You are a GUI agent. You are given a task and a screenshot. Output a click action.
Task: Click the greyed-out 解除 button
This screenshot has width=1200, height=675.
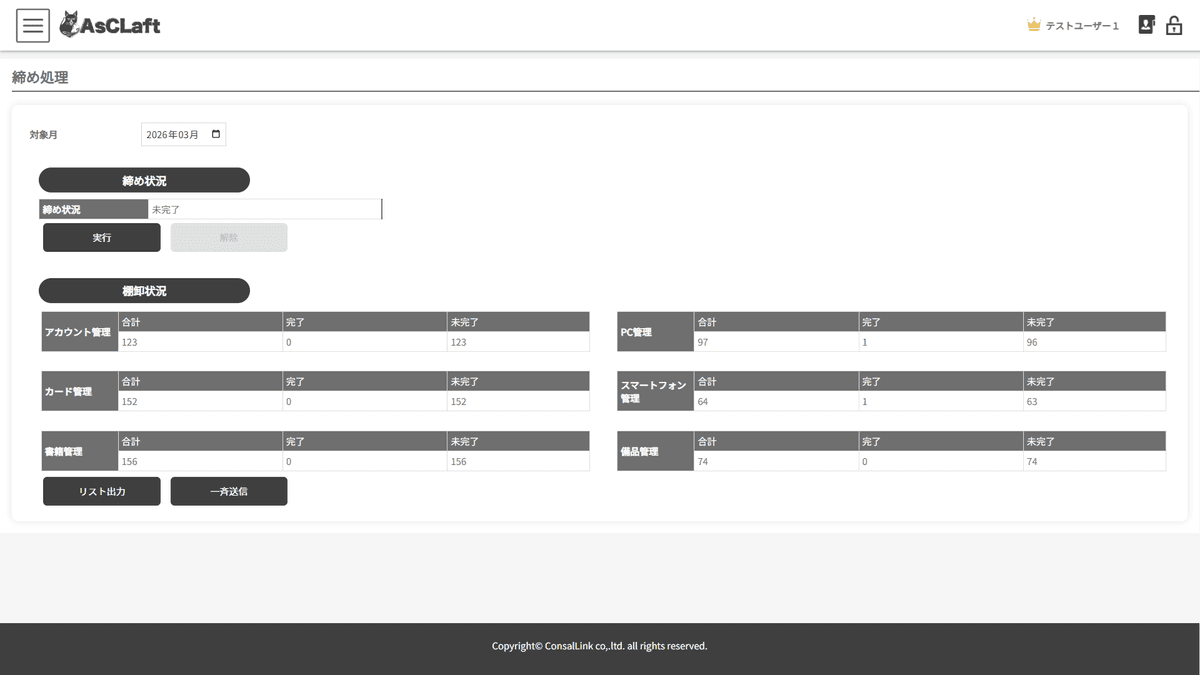[229, 237]
